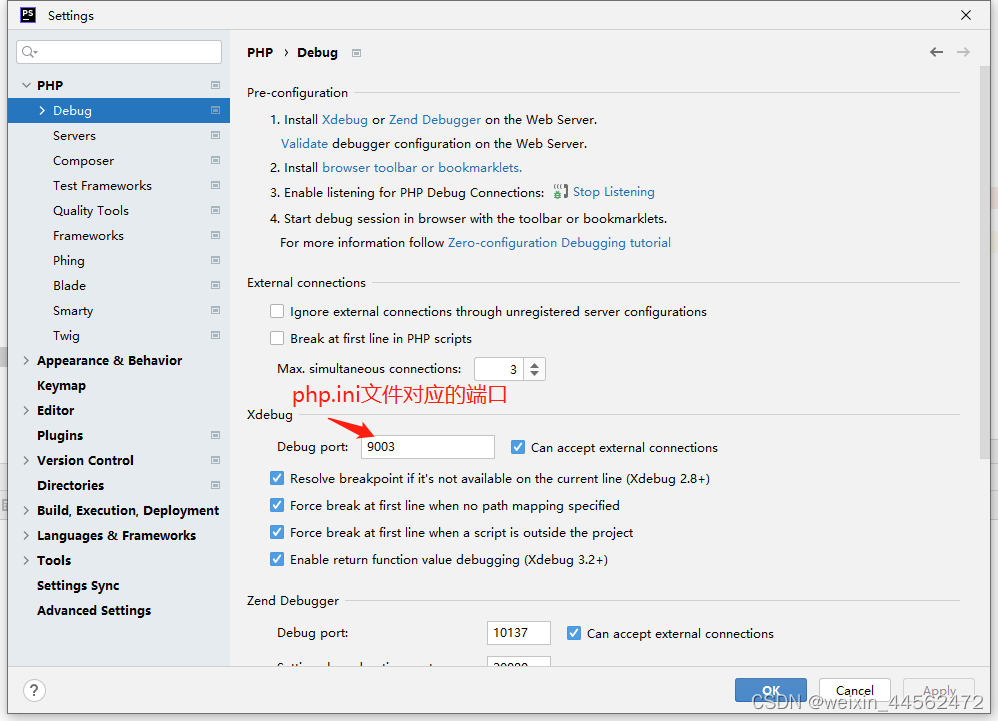Click the forward navigation arrow
The image size is (998, 721).
[964, 51]
